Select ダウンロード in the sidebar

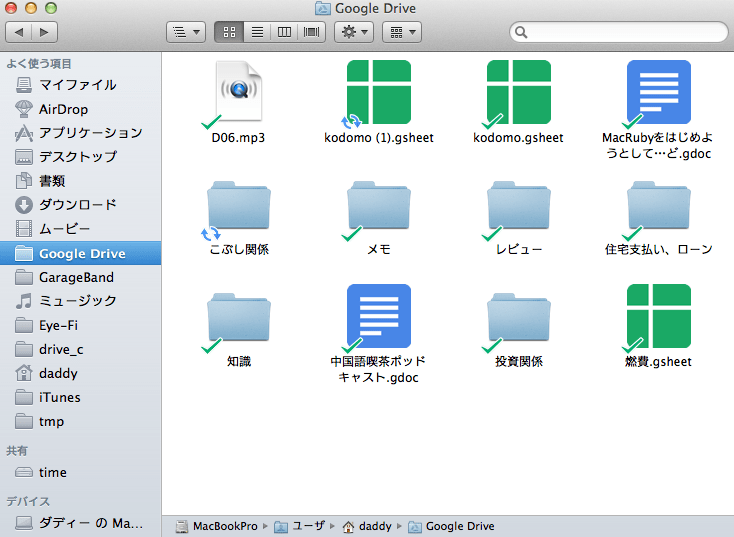pyautogui.click(x=81, y=205)
